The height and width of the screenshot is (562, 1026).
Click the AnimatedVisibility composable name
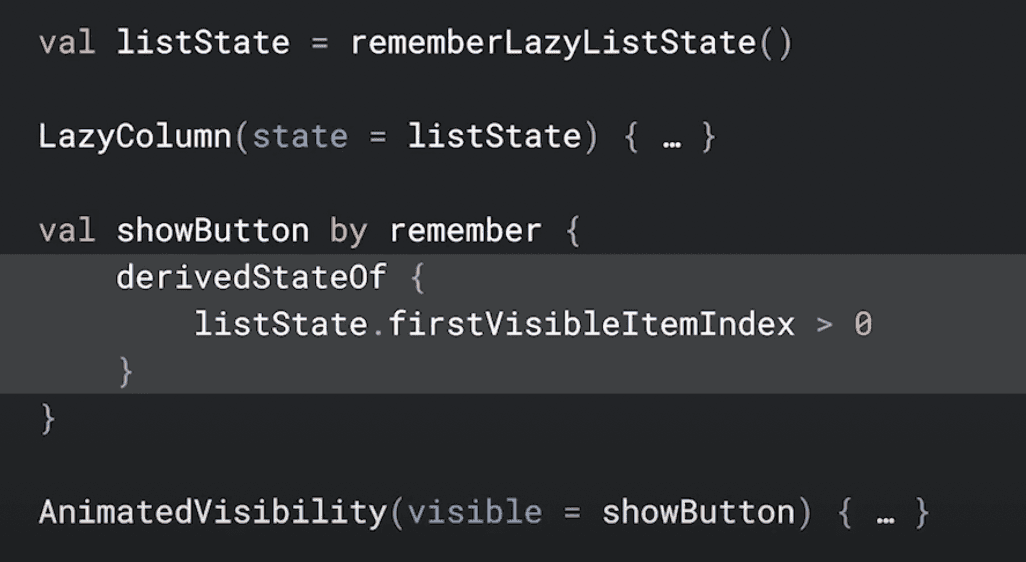click(212, 513)
